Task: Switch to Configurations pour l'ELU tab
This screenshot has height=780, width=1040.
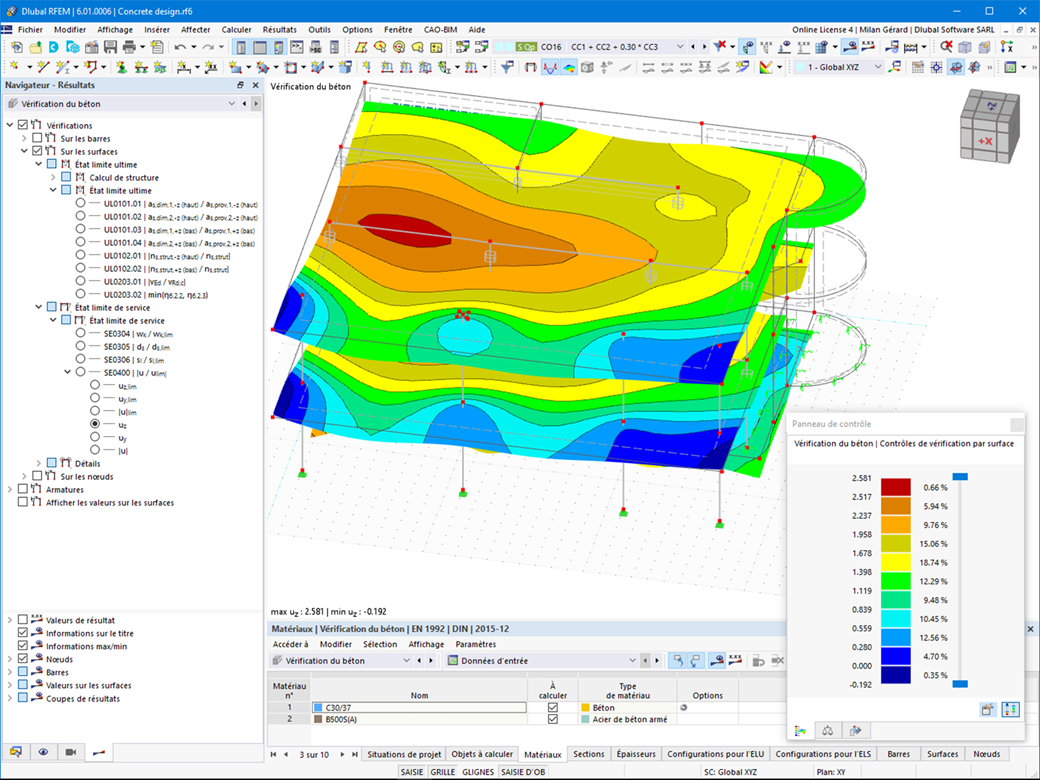Action: coord(715,754)
